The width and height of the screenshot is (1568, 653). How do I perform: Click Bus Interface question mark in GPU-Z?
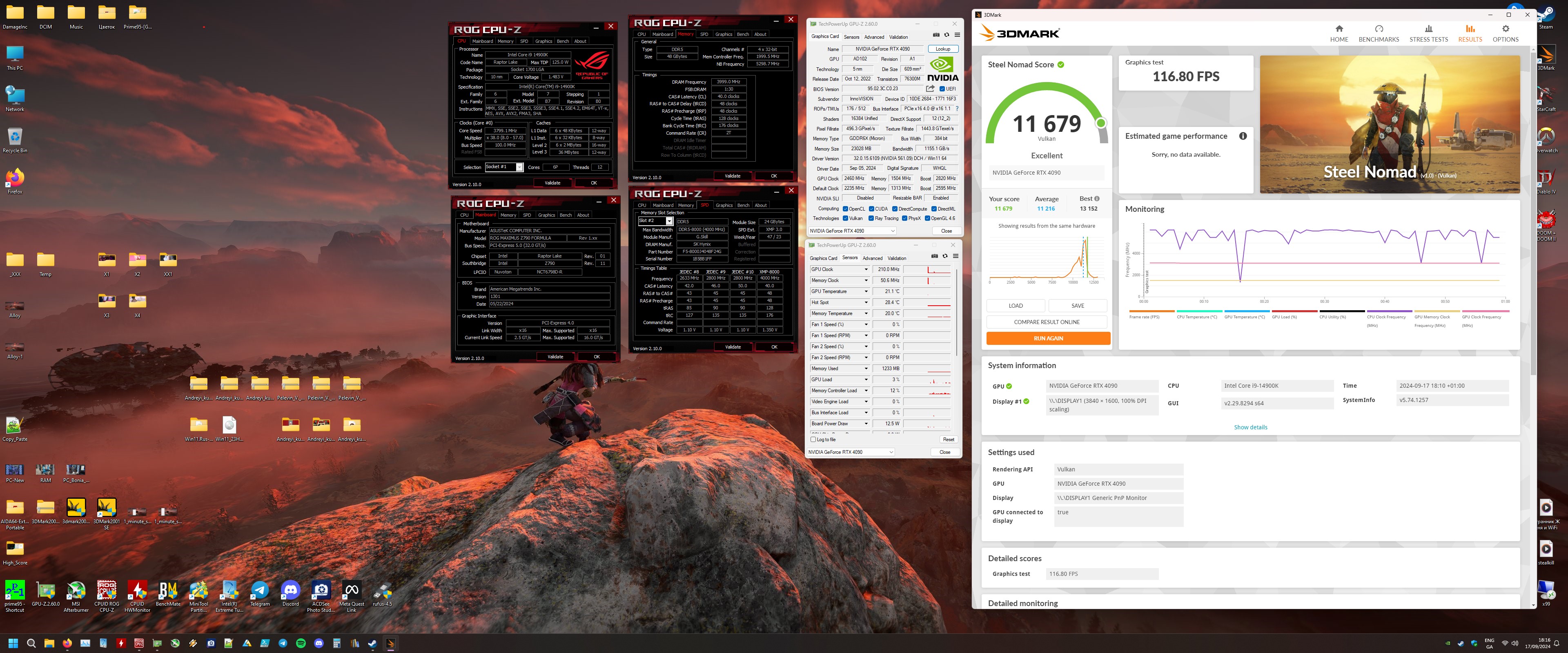point(957,109)
